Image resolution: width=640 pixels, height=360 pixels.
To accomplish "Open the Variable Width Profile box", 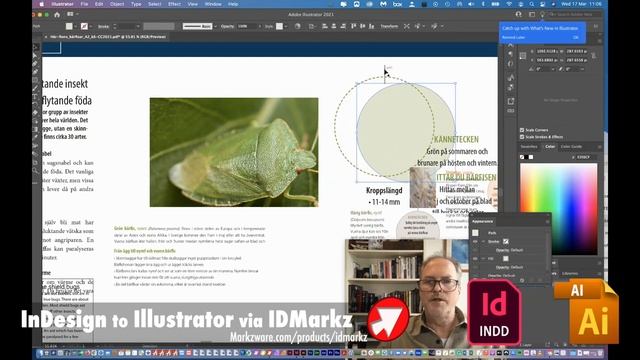I will (x=159, y=26).
